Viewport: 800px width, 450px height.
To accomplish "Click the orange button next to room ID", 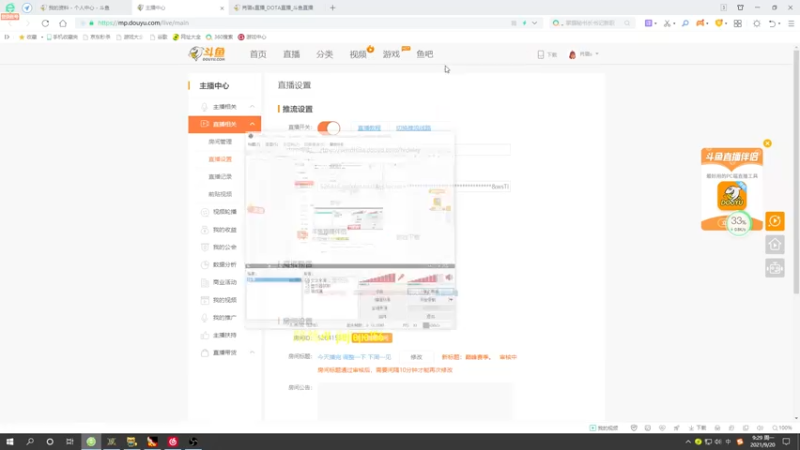I will (x=372, y=338).
